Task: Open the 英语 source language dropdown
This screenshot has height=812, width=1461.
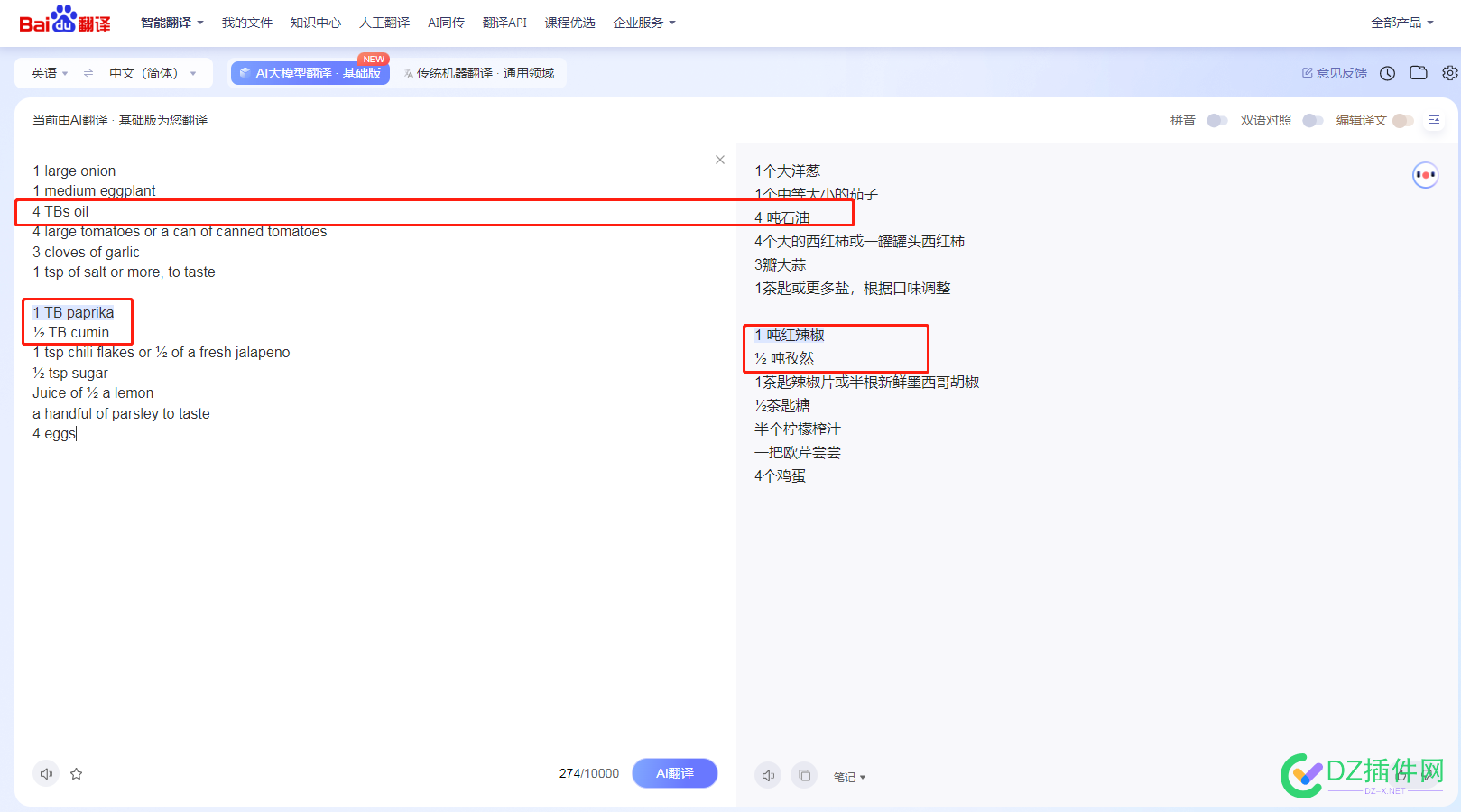Action: pos(50,73)
